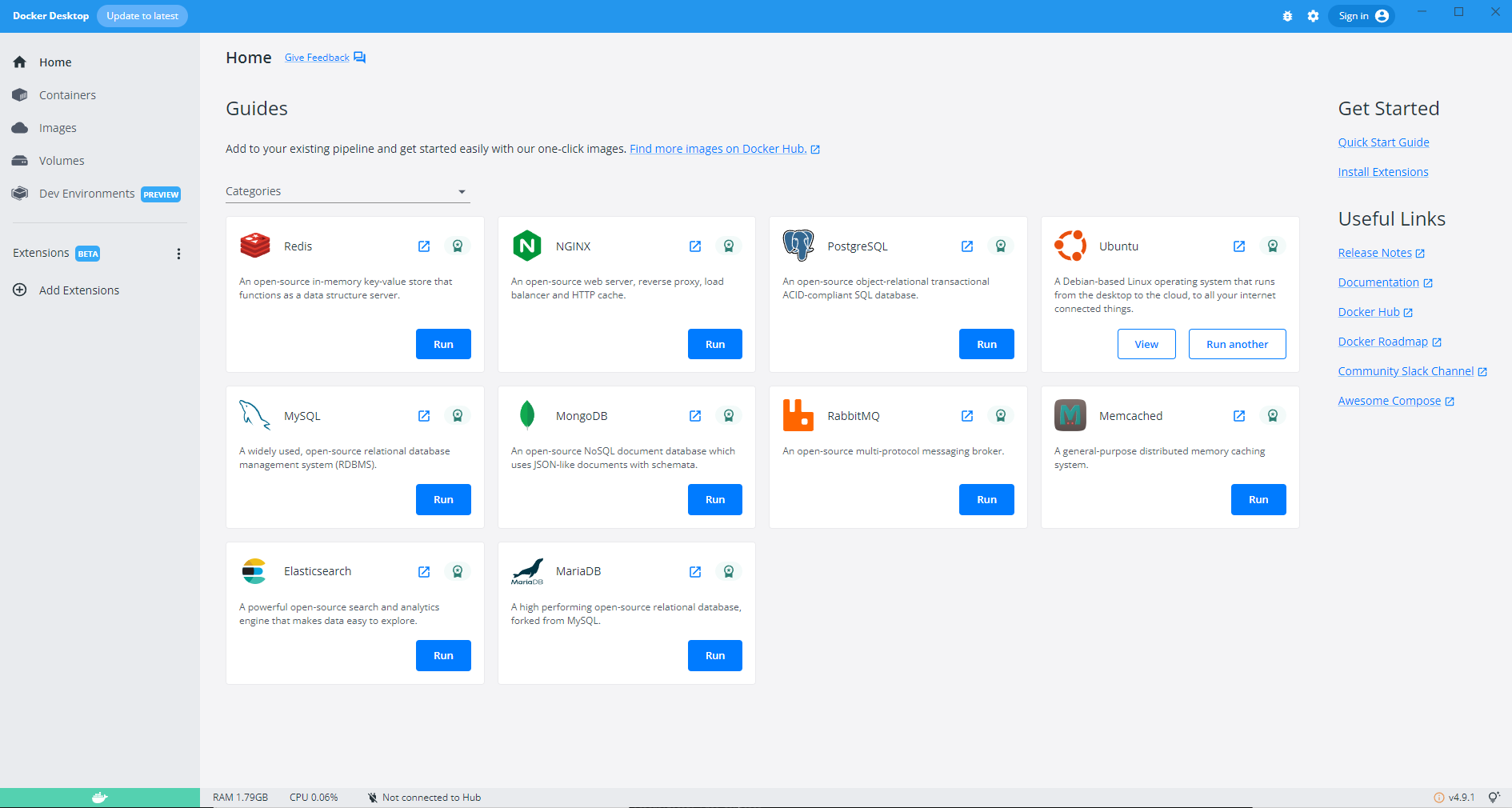Open the Docker Roadmap link
The width and height of the screenshot is (1512, 808).
click(1390, 342)
